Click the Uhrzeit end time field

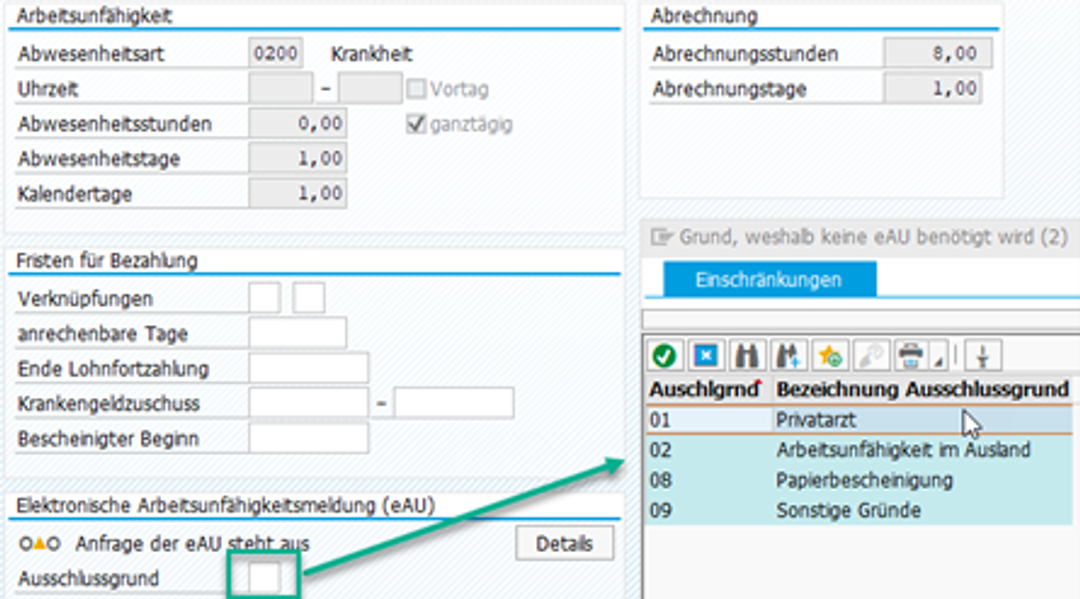(371, 89)
